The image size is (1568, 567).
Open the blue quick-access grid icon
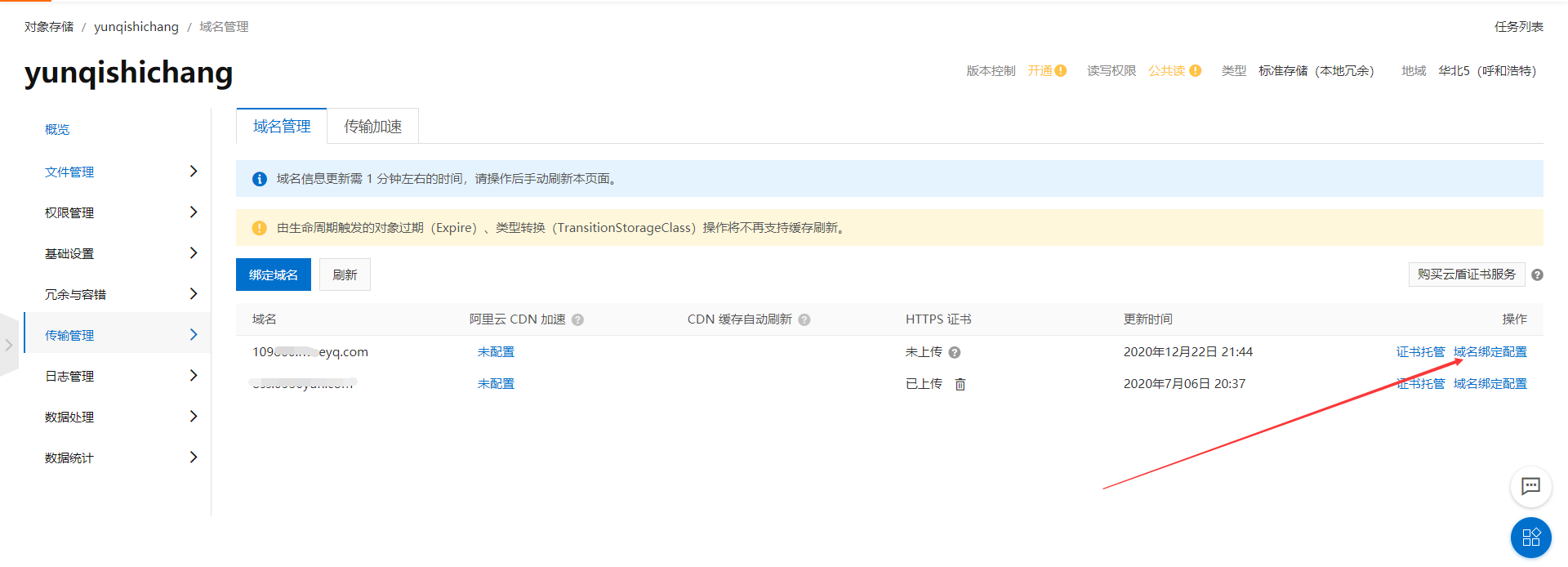click(1530, 538)
